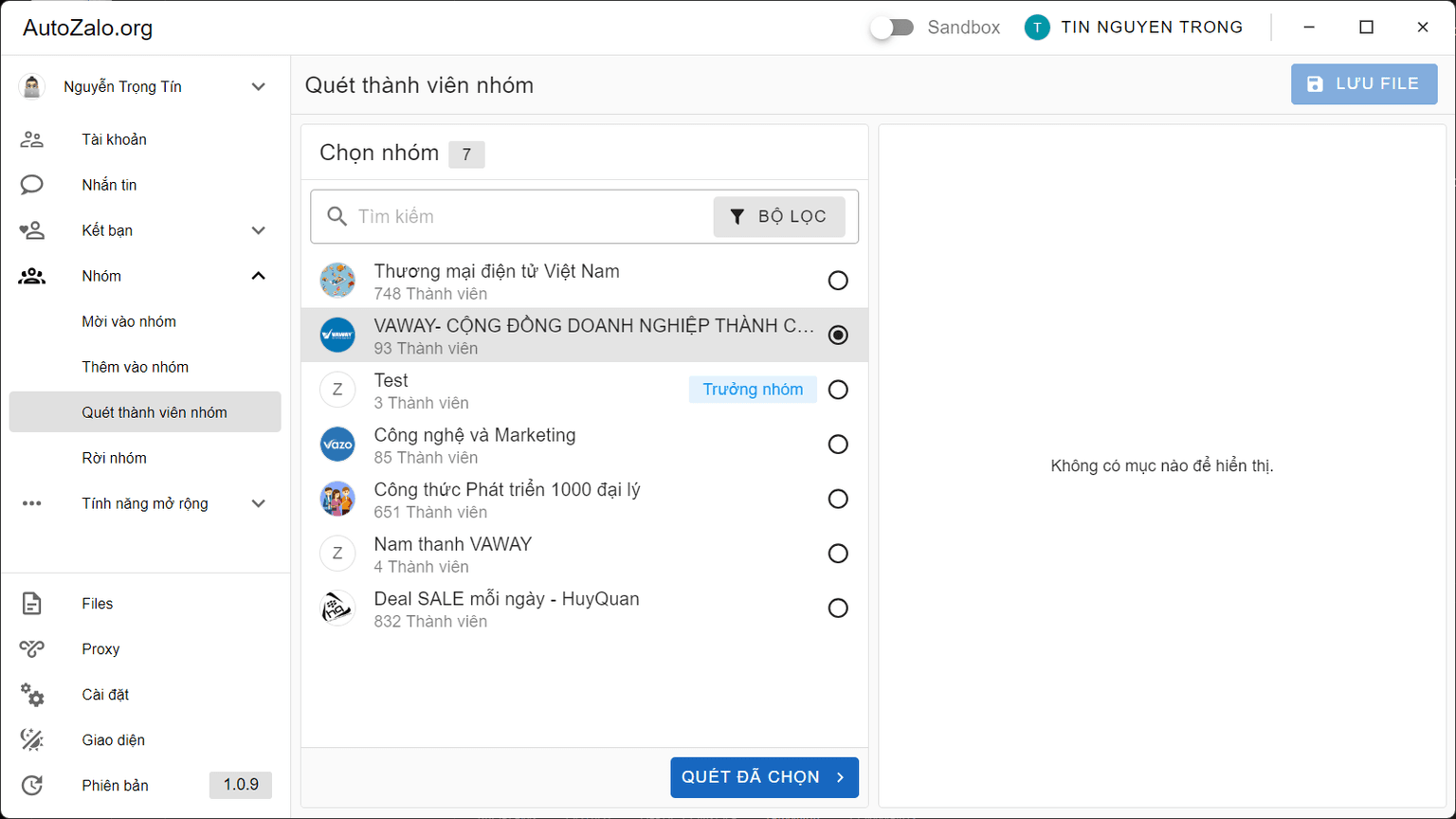Click the VAWAY group avatar
Image resolution: width=1456 pixels, height=819 pixels.
337,335
